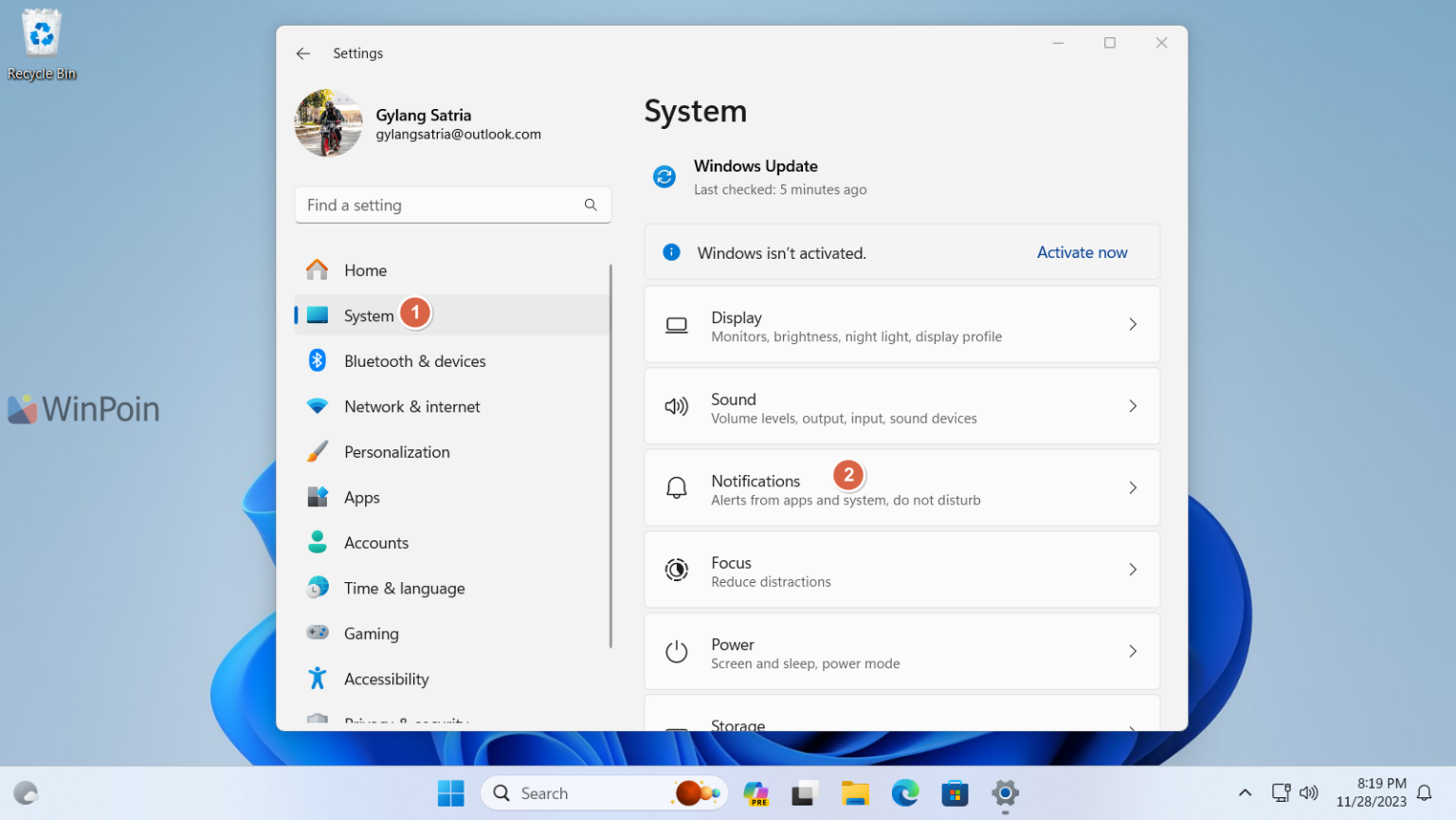Click the Focus icon
The image size is (1456, 820).
676,570
